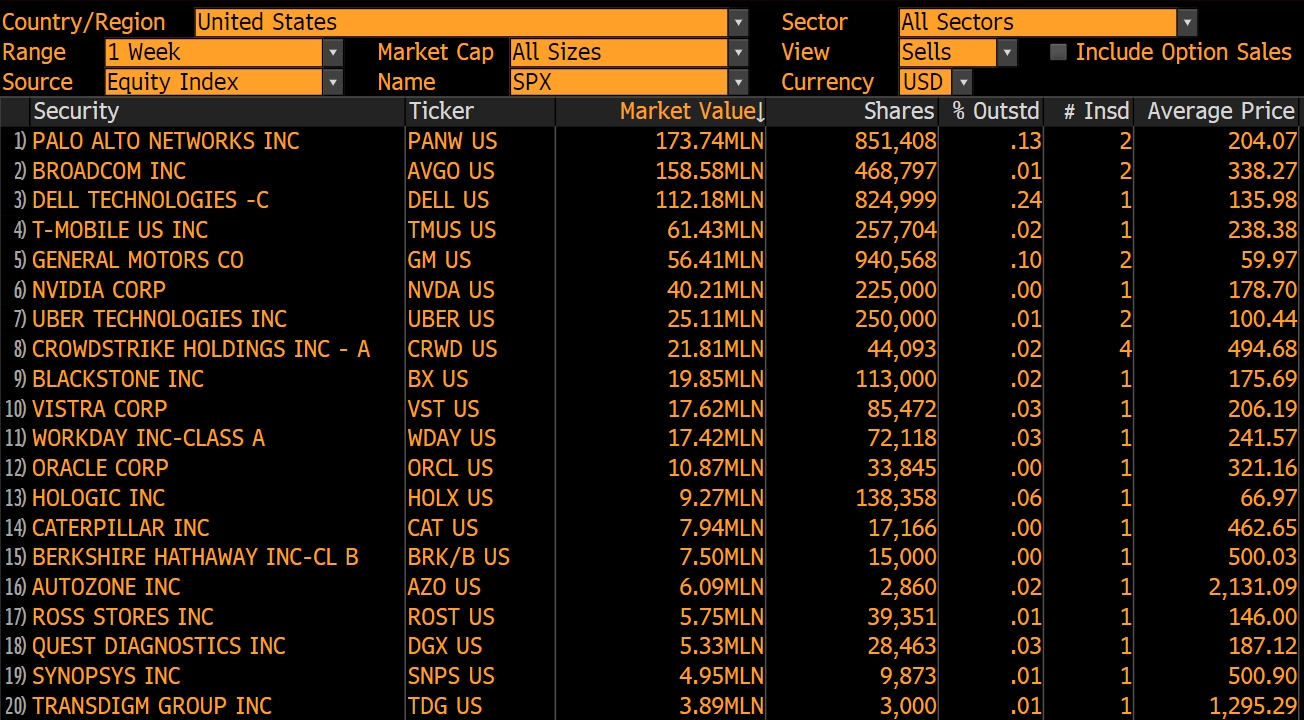Click AUTOZONE INC security name
This screenshot has height=720, width=1304.
pos(106,587)
